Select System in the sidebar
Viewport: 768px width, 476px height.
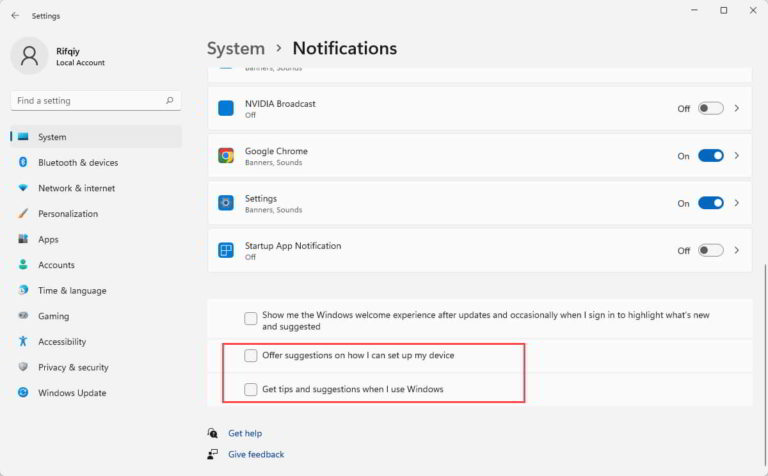(x=96, y=137)
